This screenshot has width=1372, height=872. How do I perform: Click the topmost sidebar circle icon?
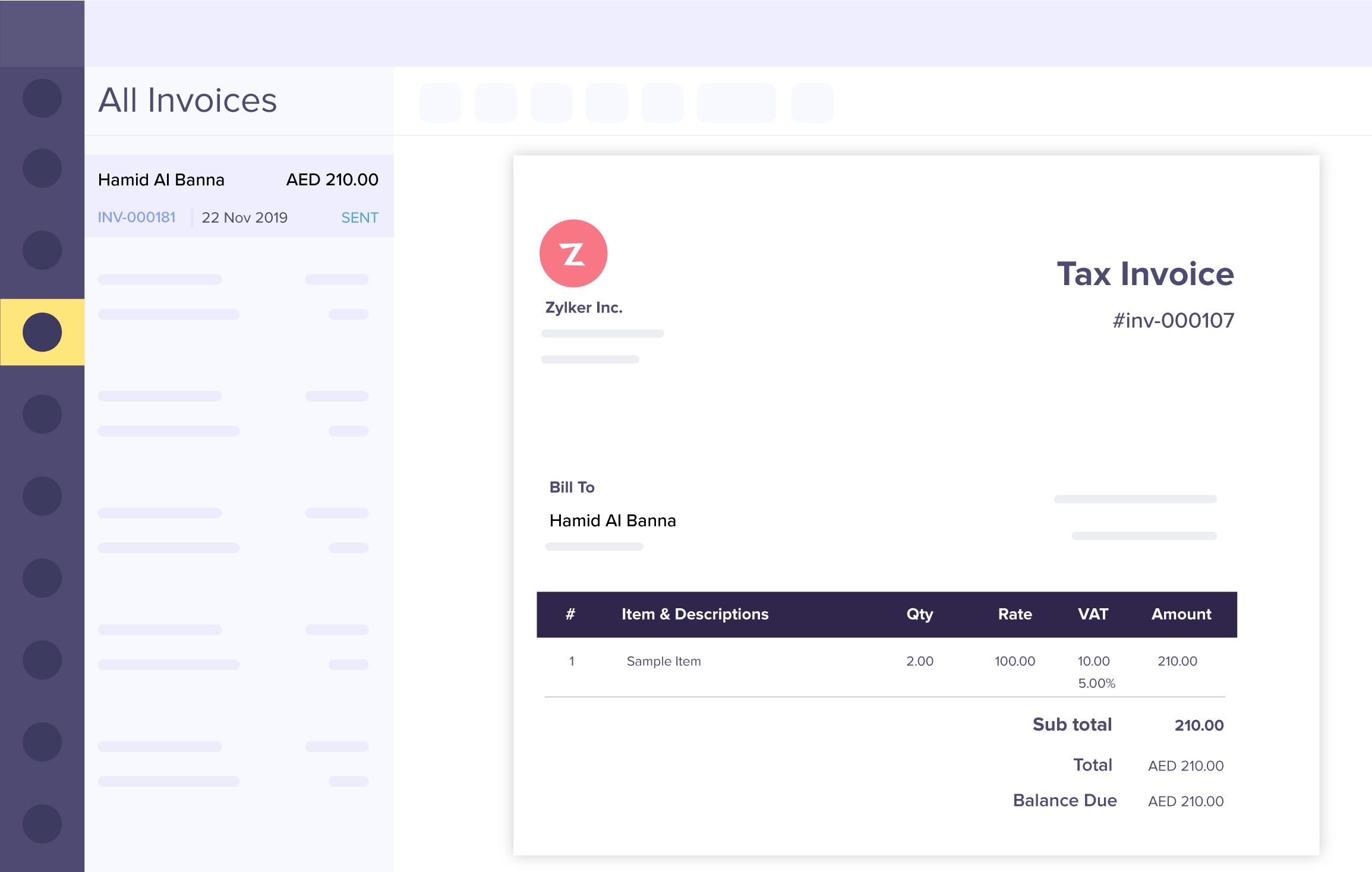[42, 98]
